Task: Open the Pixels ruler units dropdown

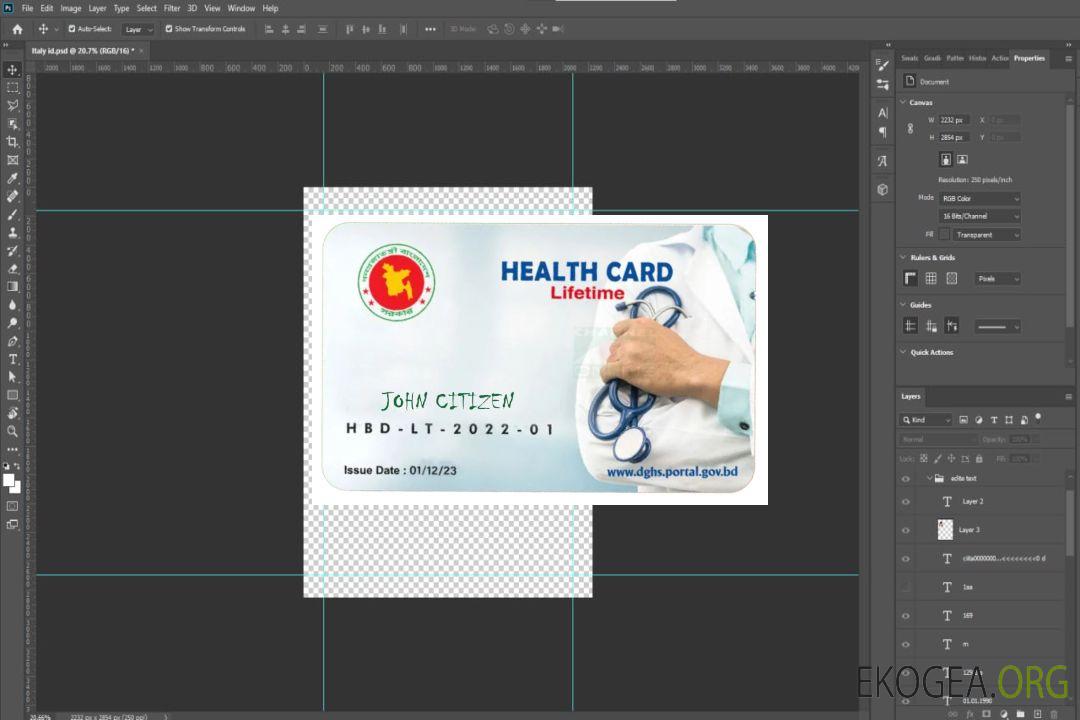Action: (998, 279)
